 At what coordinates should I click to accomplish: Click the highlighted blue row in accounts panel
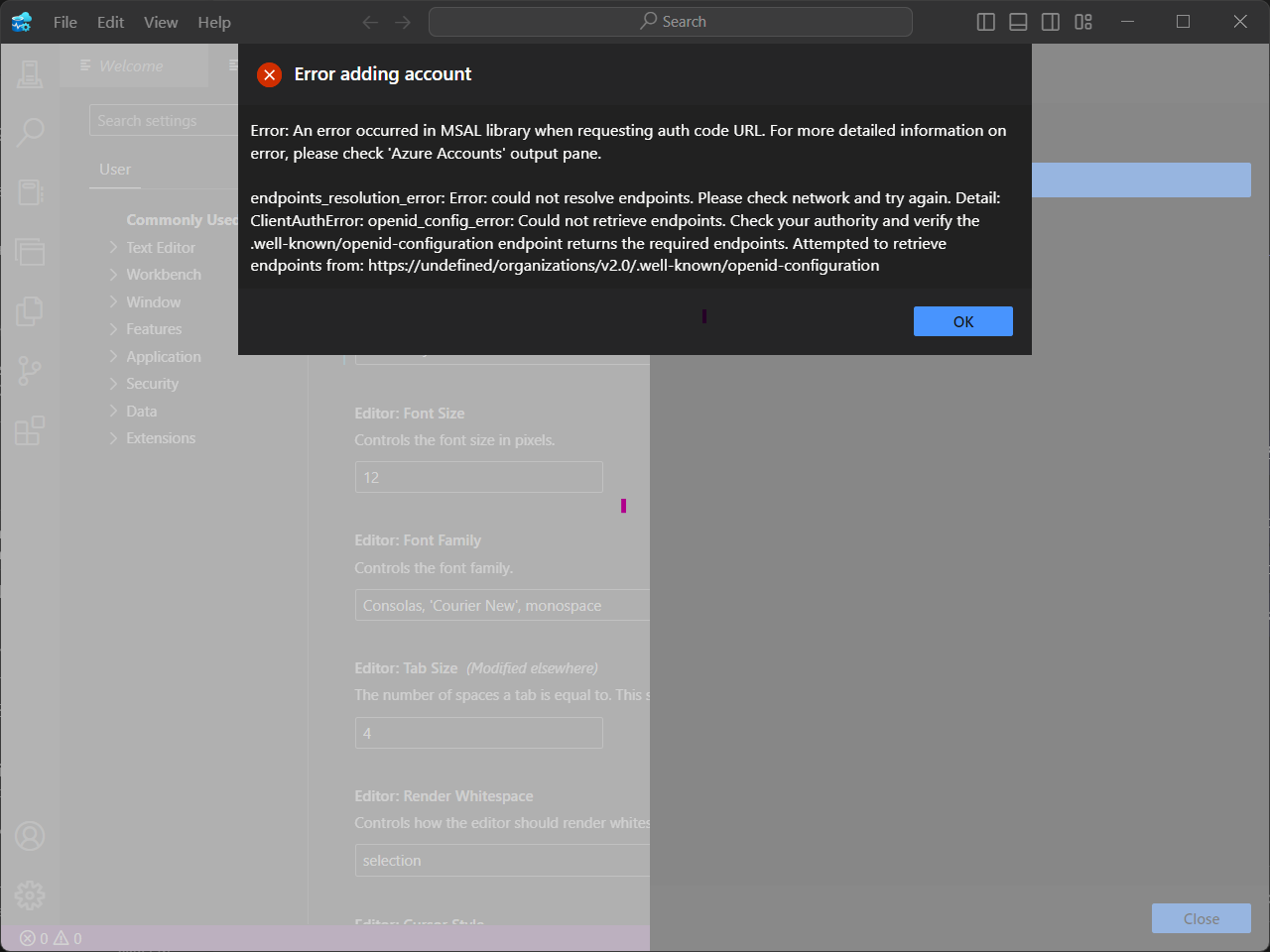(x=1141, y=180)
